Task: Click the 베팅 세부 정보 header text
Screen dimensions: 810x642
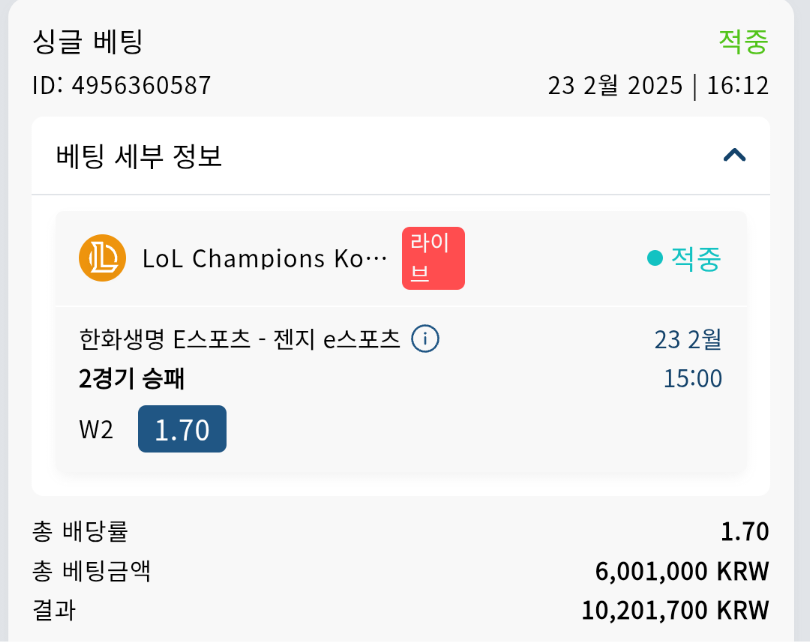Action: point(139,156)
